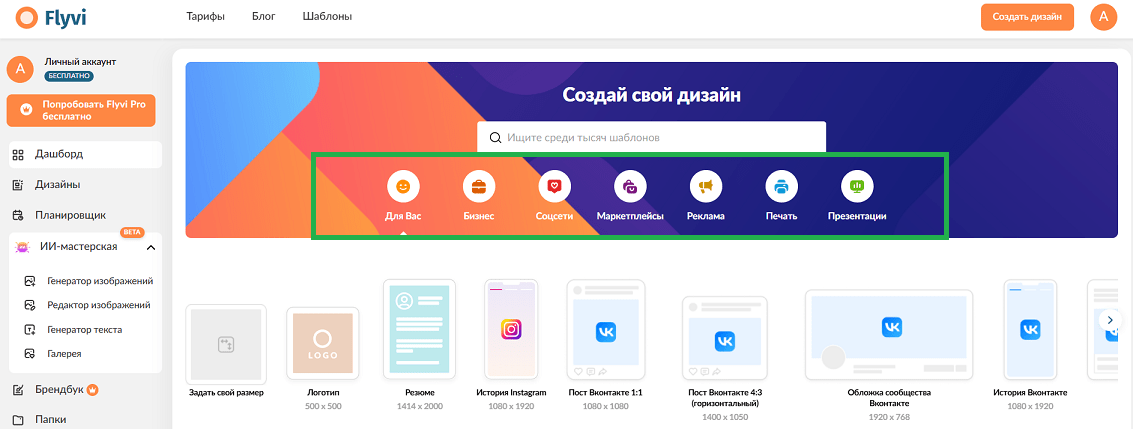
Task: Click the BETA badge
Action: point(132,233)
